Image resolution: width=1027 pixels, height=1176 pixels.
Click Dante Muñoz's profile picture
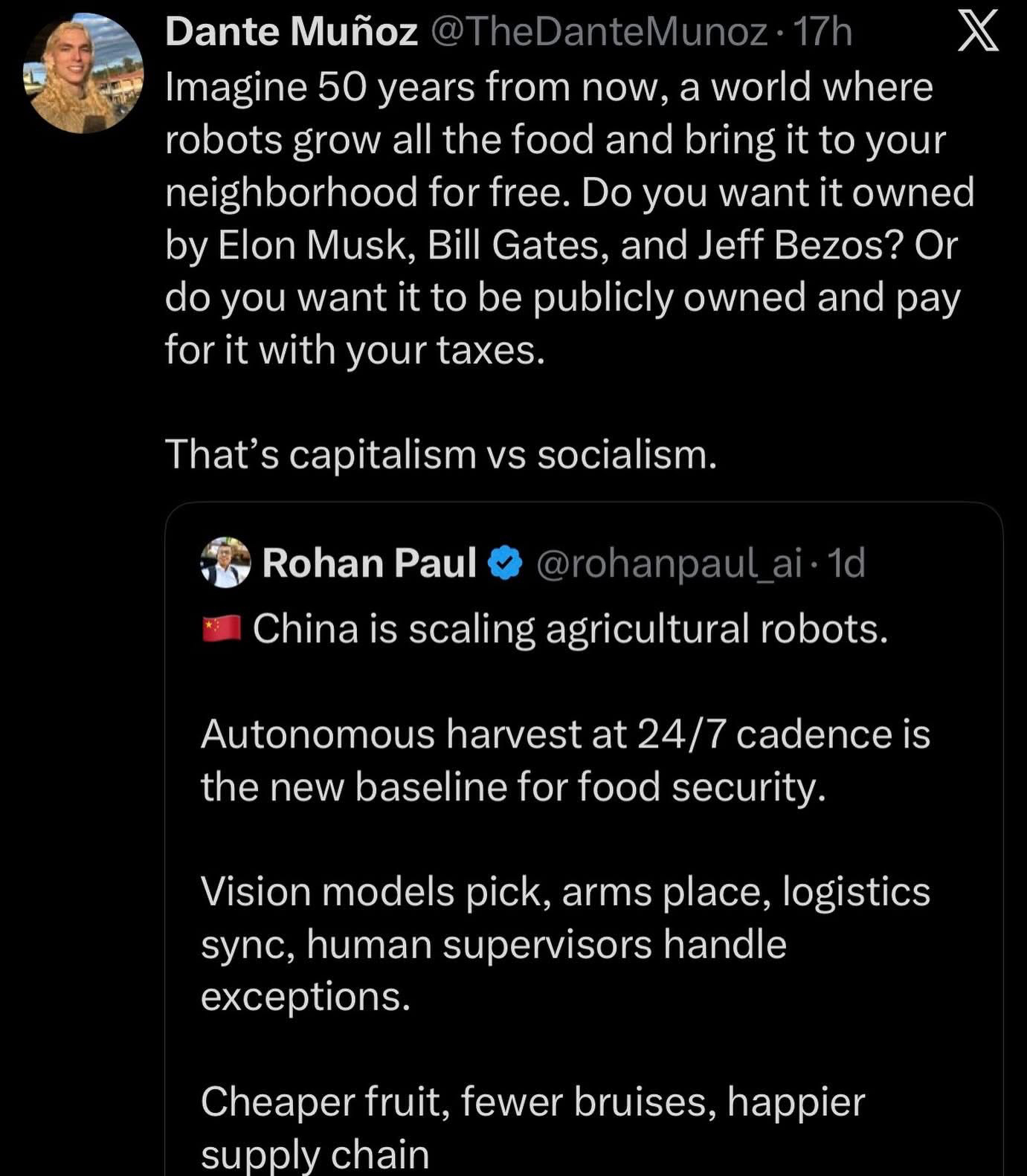tap(83, 75)
